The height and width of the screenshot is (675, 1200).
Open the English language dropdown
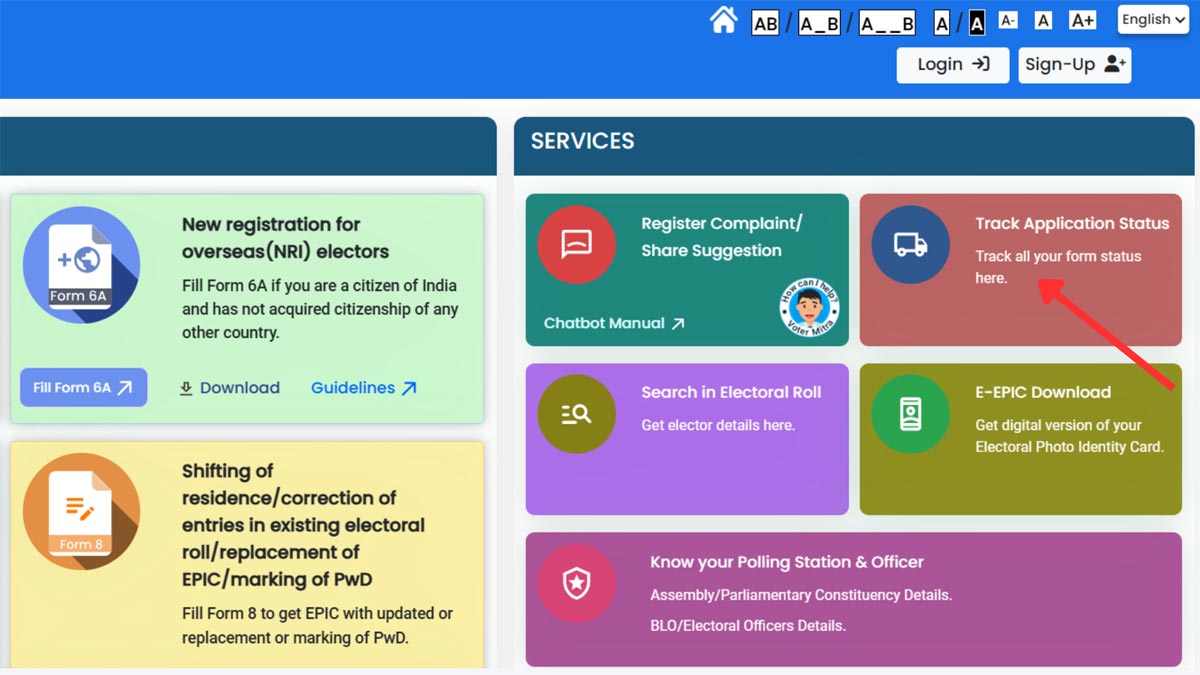pyautogui.click(x=1152, y=19)
